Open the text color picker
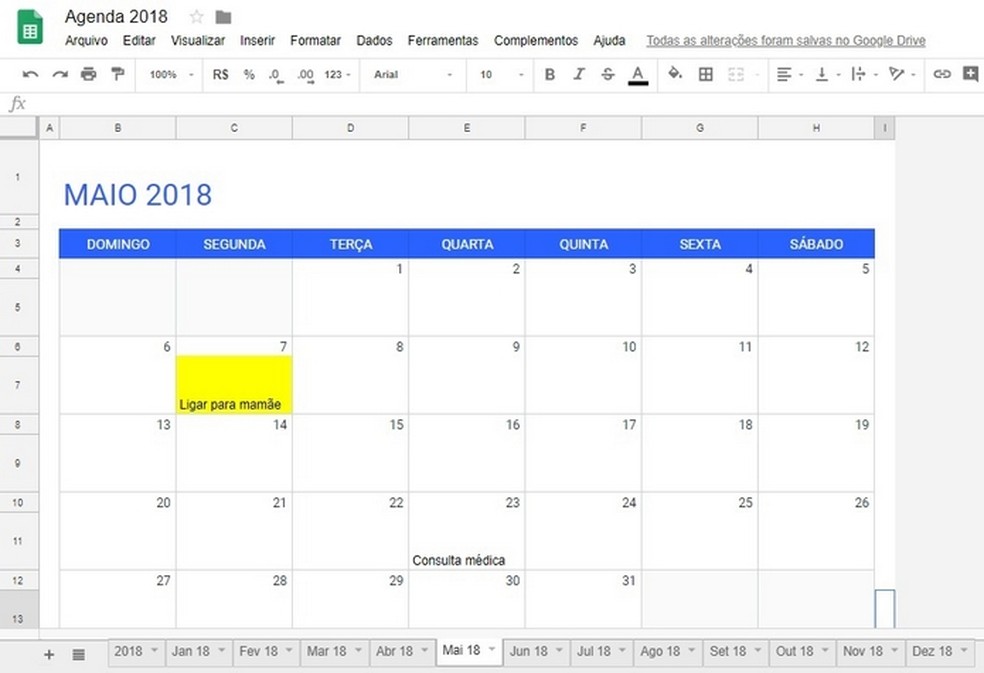Screen dimensions: 984x673 637,74
